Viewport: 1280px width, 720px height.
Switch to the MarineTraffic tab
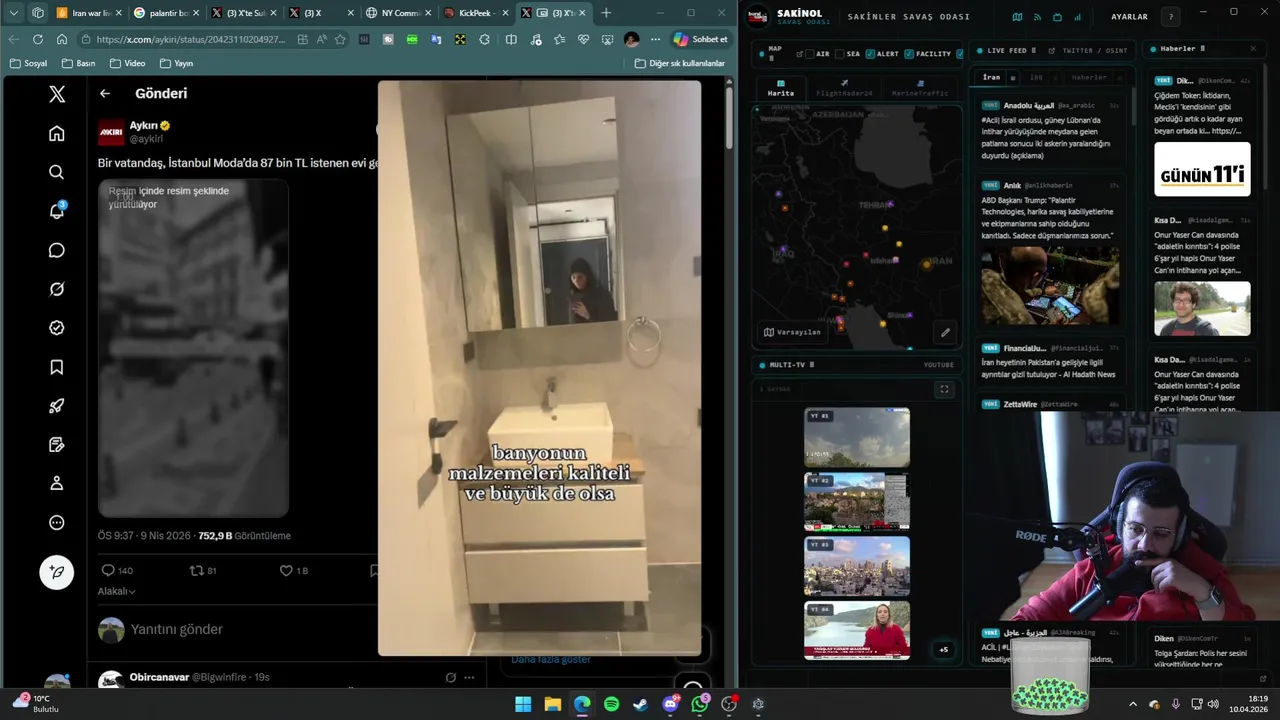[x=920, y=88]
